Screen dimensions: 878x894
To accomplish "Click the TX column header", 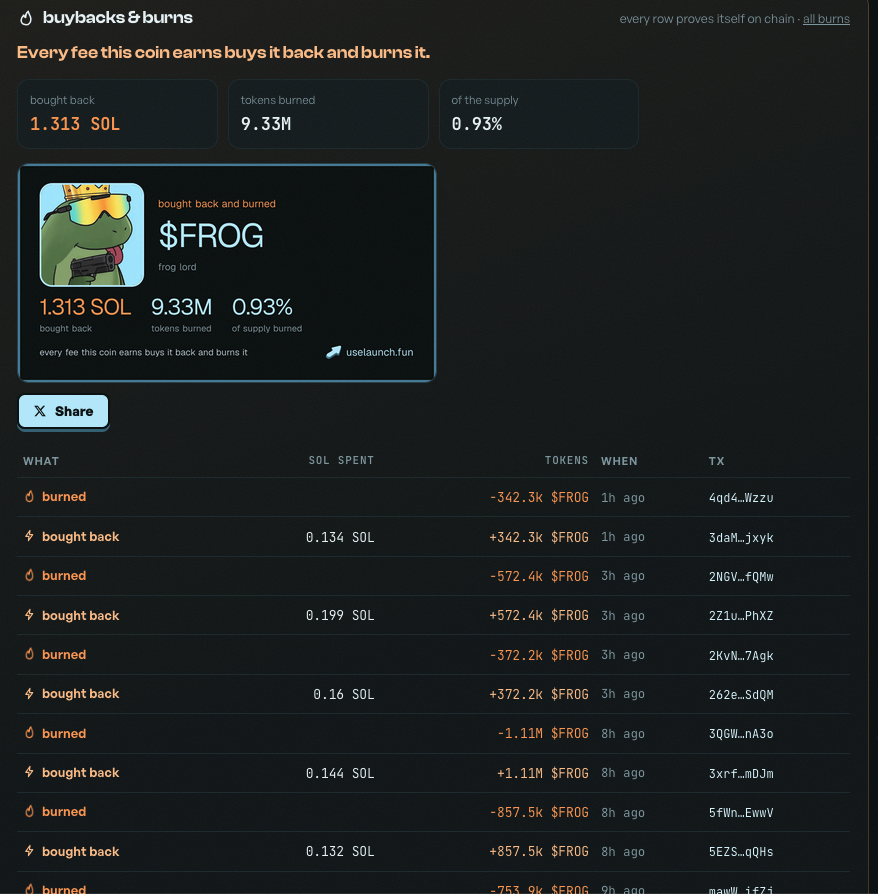I will tap(717, 461).
